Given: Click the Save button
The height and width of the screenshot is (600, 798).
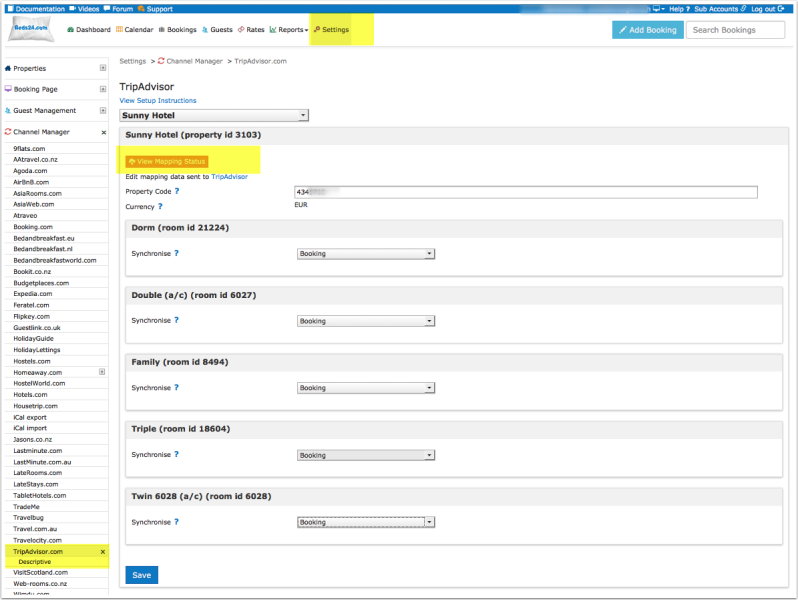Looking at the screenshot, I should 141,575.
